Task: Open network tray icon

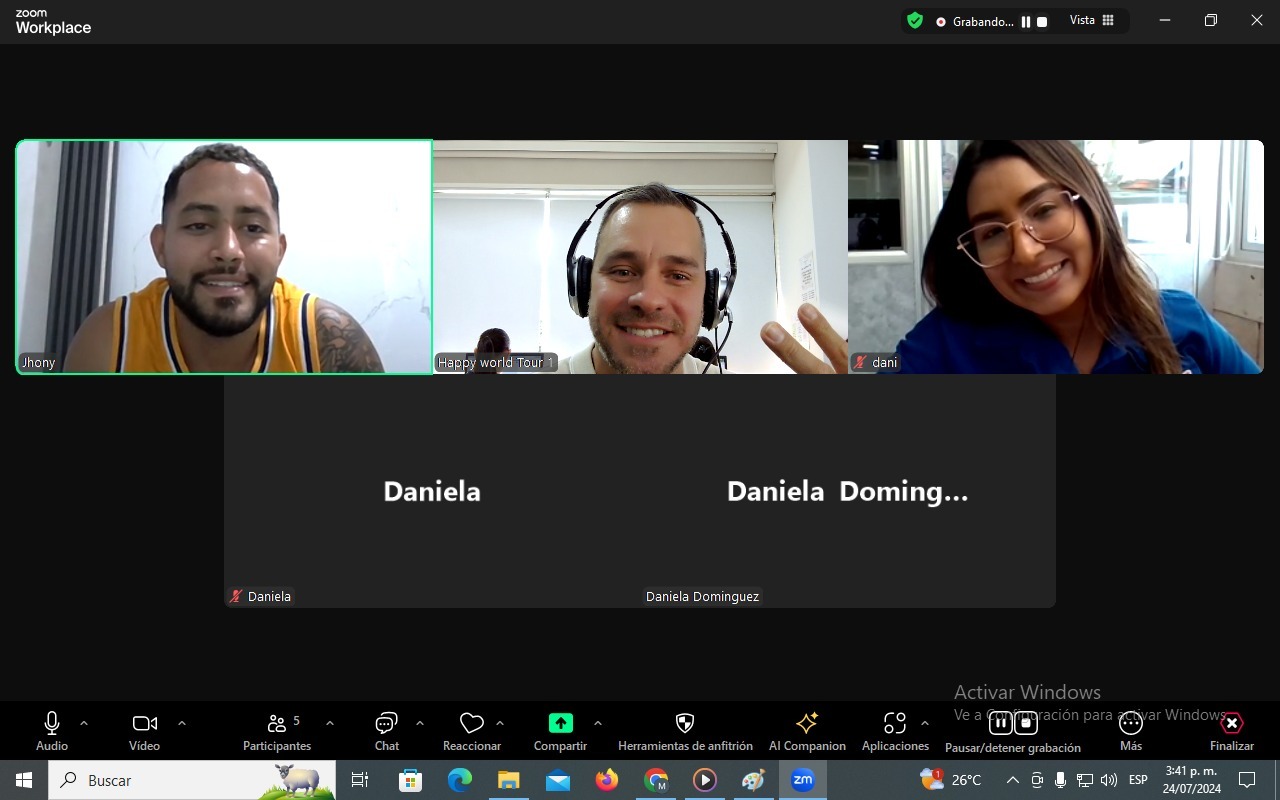Action: [1084, 780]
